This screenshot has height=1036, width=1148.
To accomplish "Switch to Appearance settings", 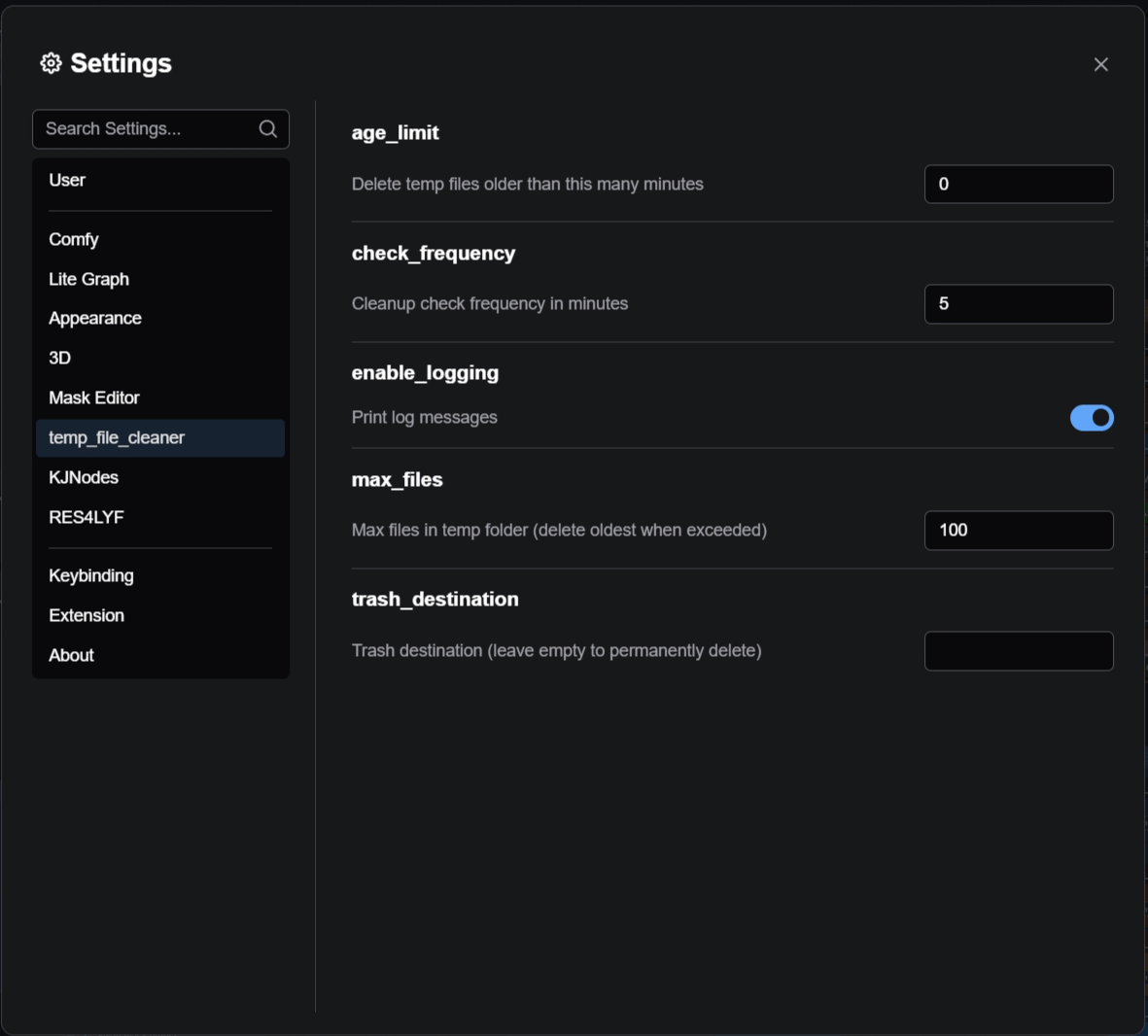I will pyautogui.click(x=95, y=319).
